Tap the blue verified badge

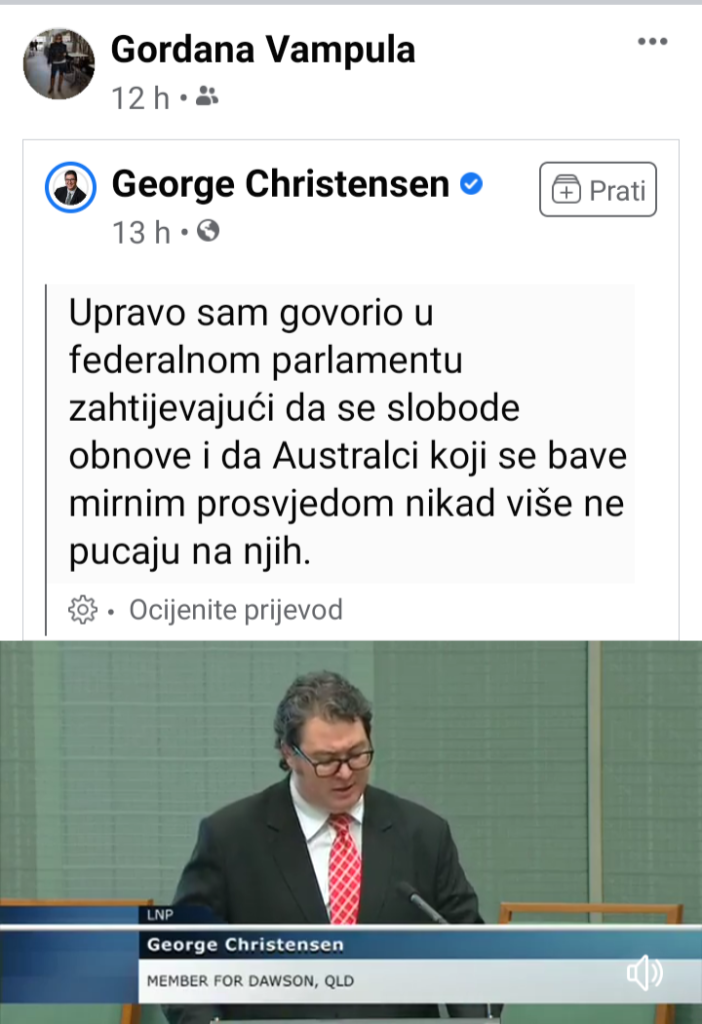point(471,184)
